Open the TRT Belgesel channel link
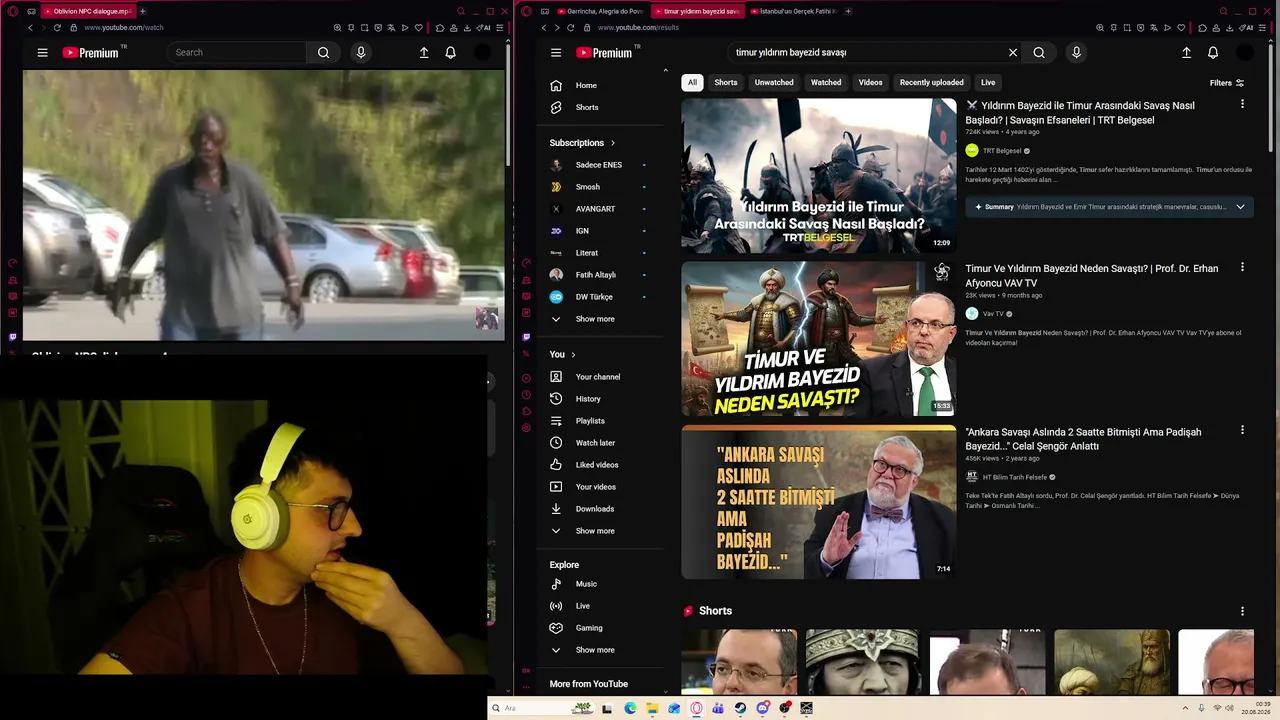1280x720 pixels. 1002,151
